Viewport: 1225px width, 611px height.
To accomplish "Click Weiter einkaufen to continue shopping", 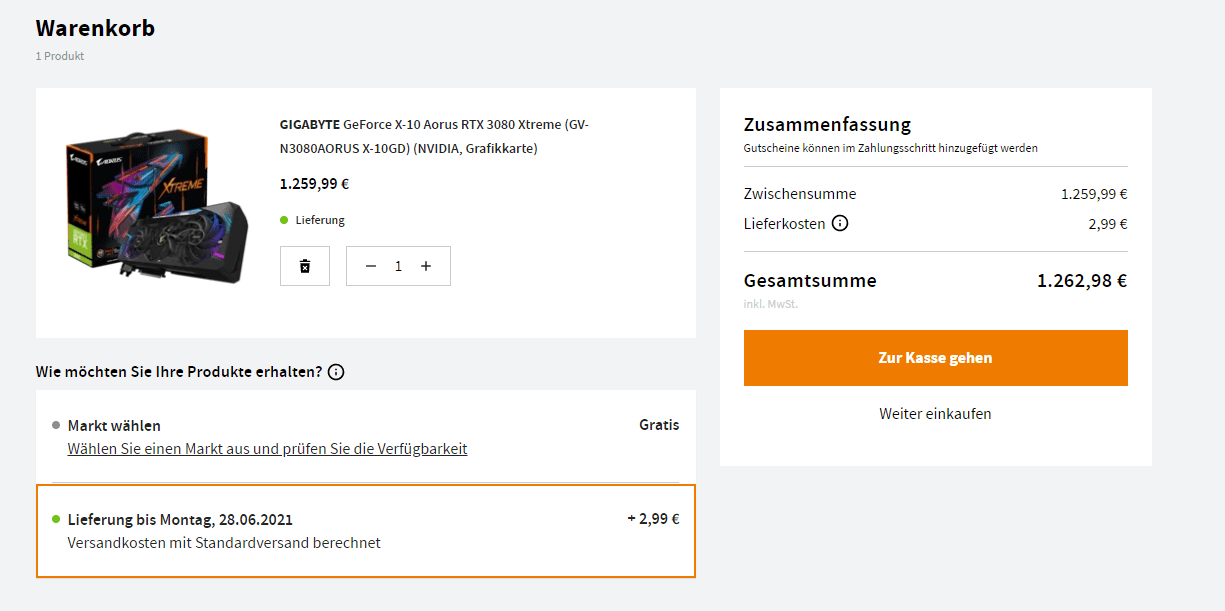I will [x=935, y=413].
